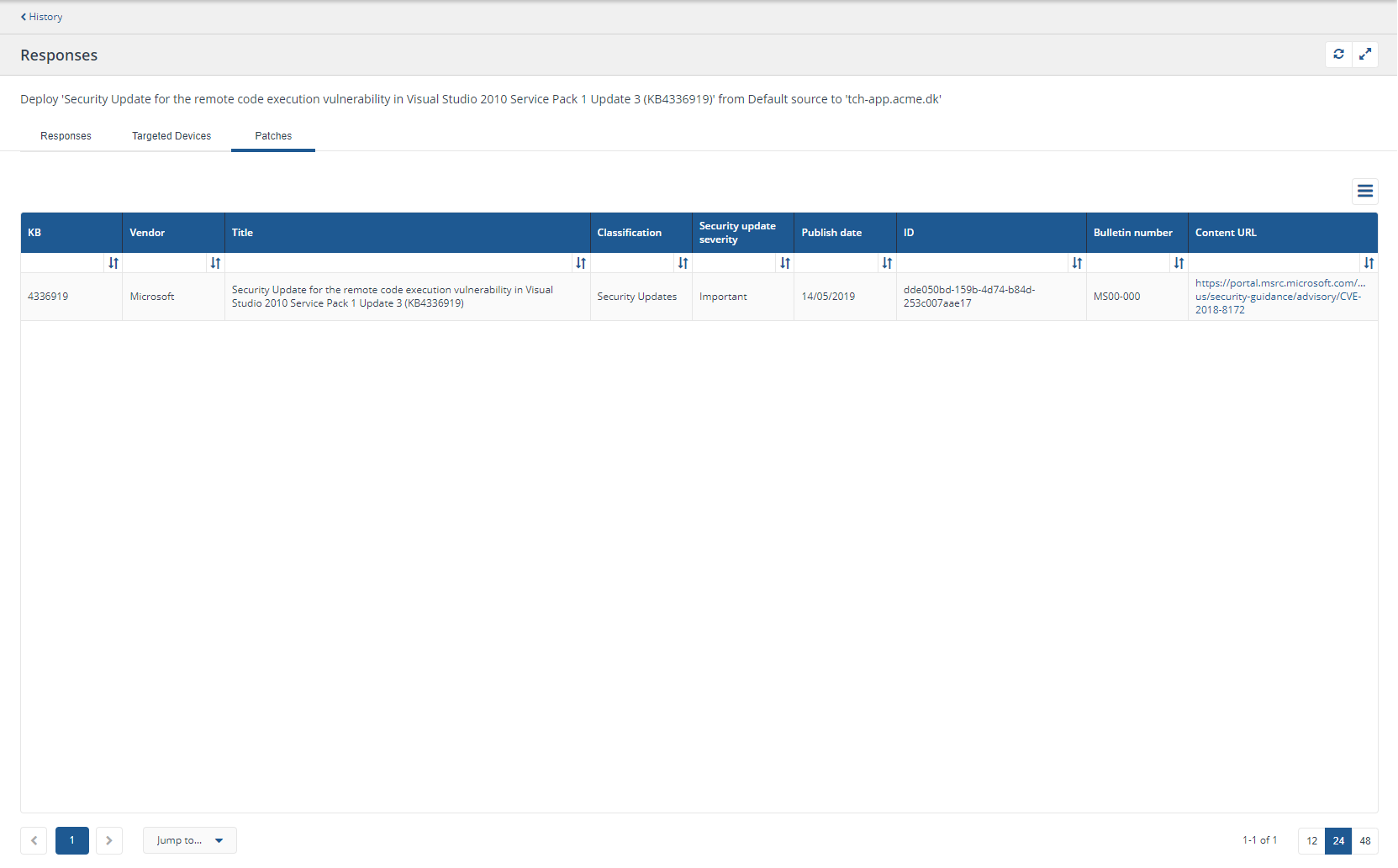Viewport: 1398px width, 868px height.
Task: Sort by the Publish date column
Action: coord(887,263)
